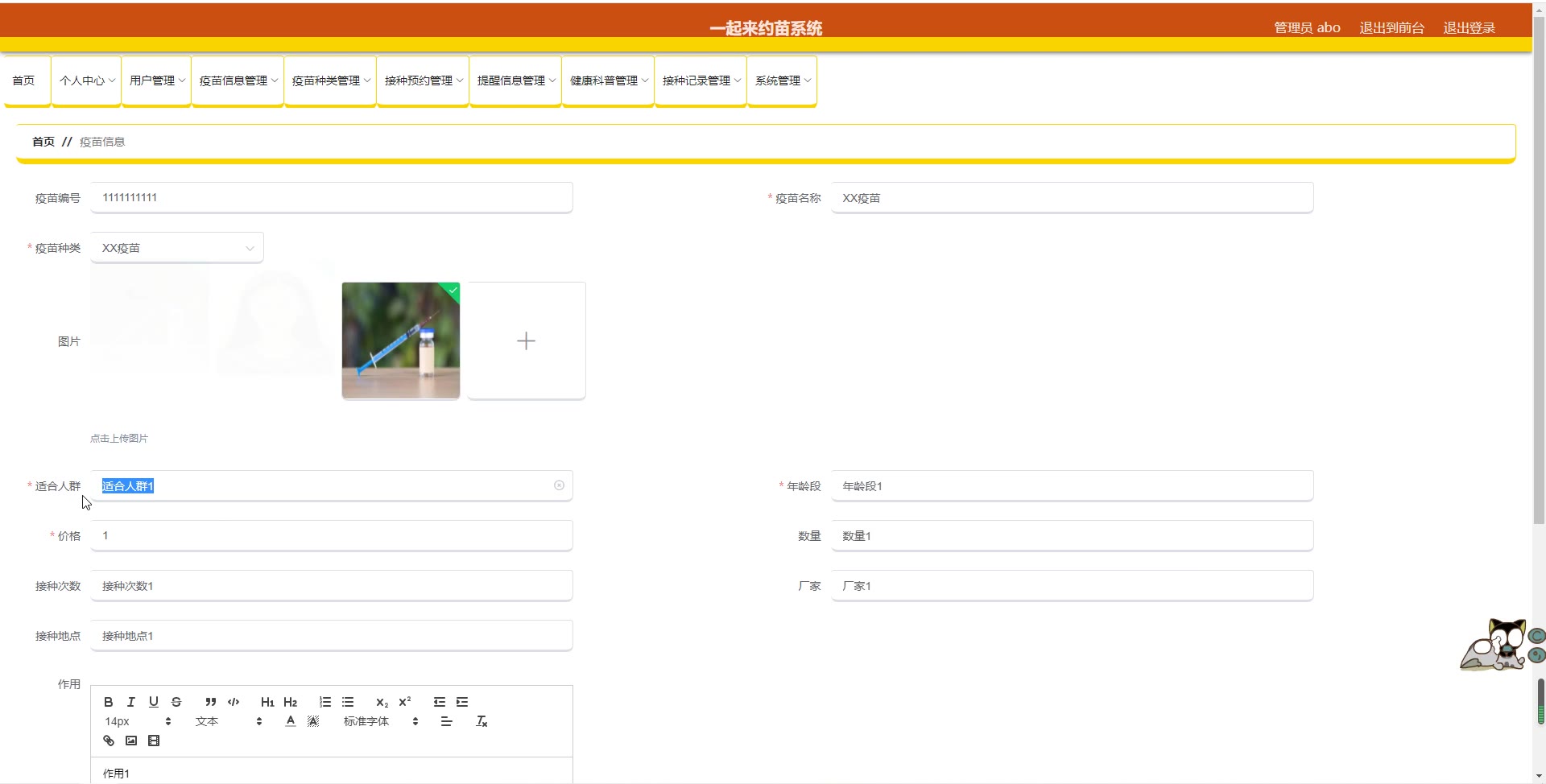
Task: Expand the 疫苗种类管理 menu
Action: click(x=331, y=80)
